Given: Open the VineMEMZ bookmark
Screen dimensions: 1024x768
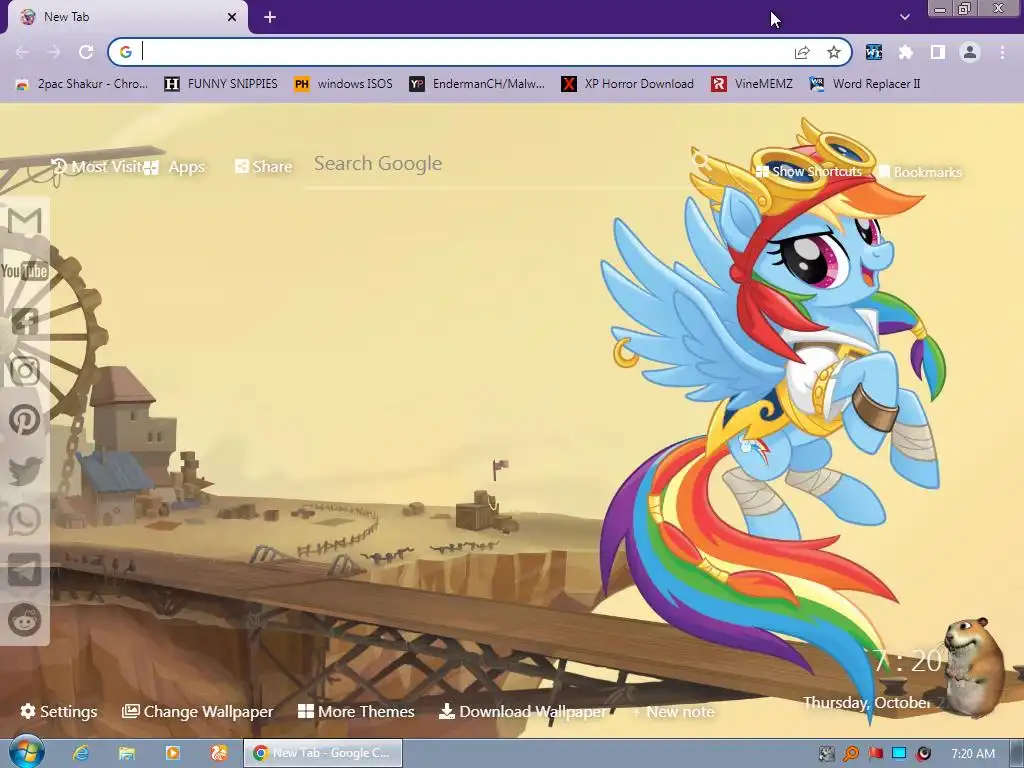Looking at the screenshot, I should click(x=752, y=84).
